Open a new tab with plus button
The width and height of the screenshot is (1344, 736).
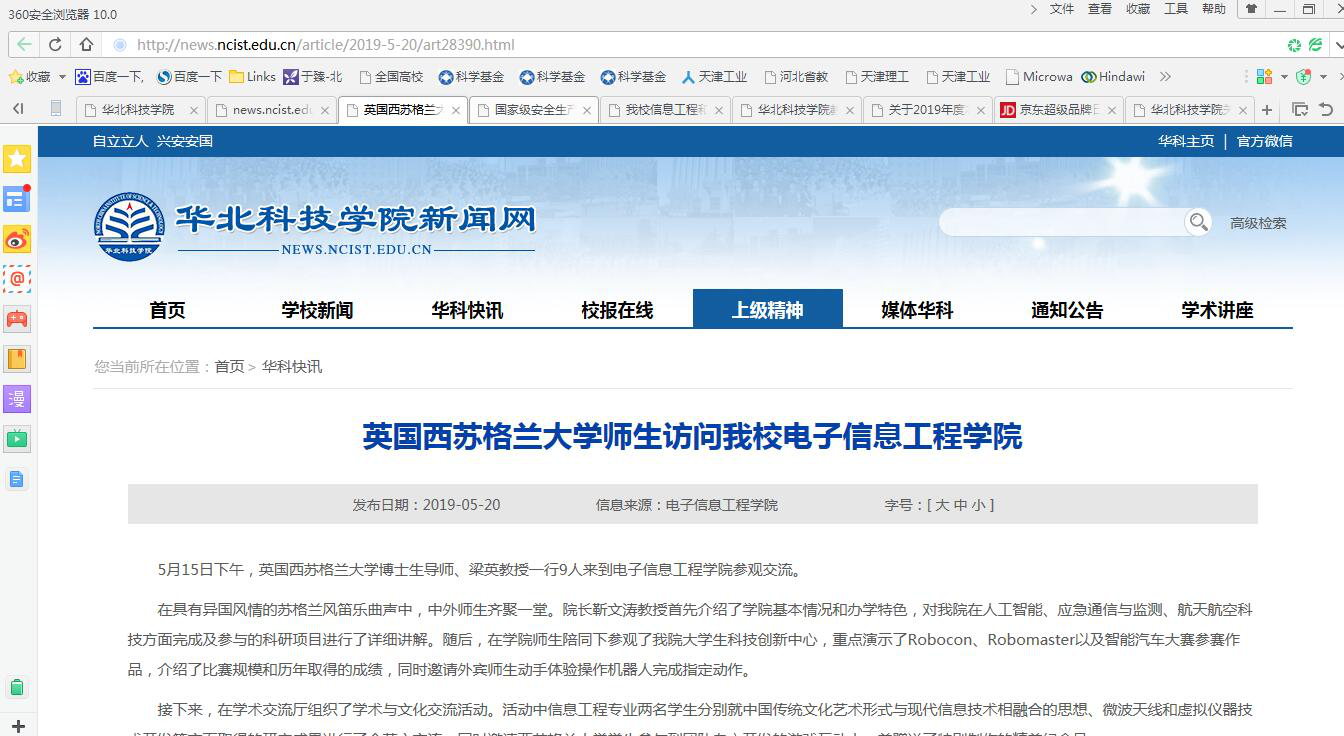point(1267,110)
